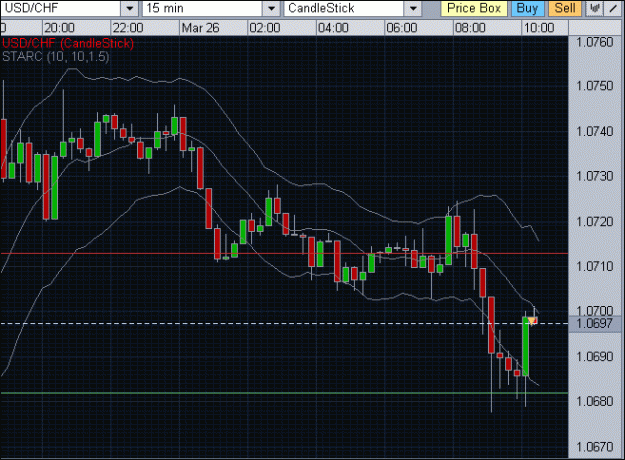Open the USD/CHF symbol dropdown arrow
The image size is (625, 460).
[130, 8]
